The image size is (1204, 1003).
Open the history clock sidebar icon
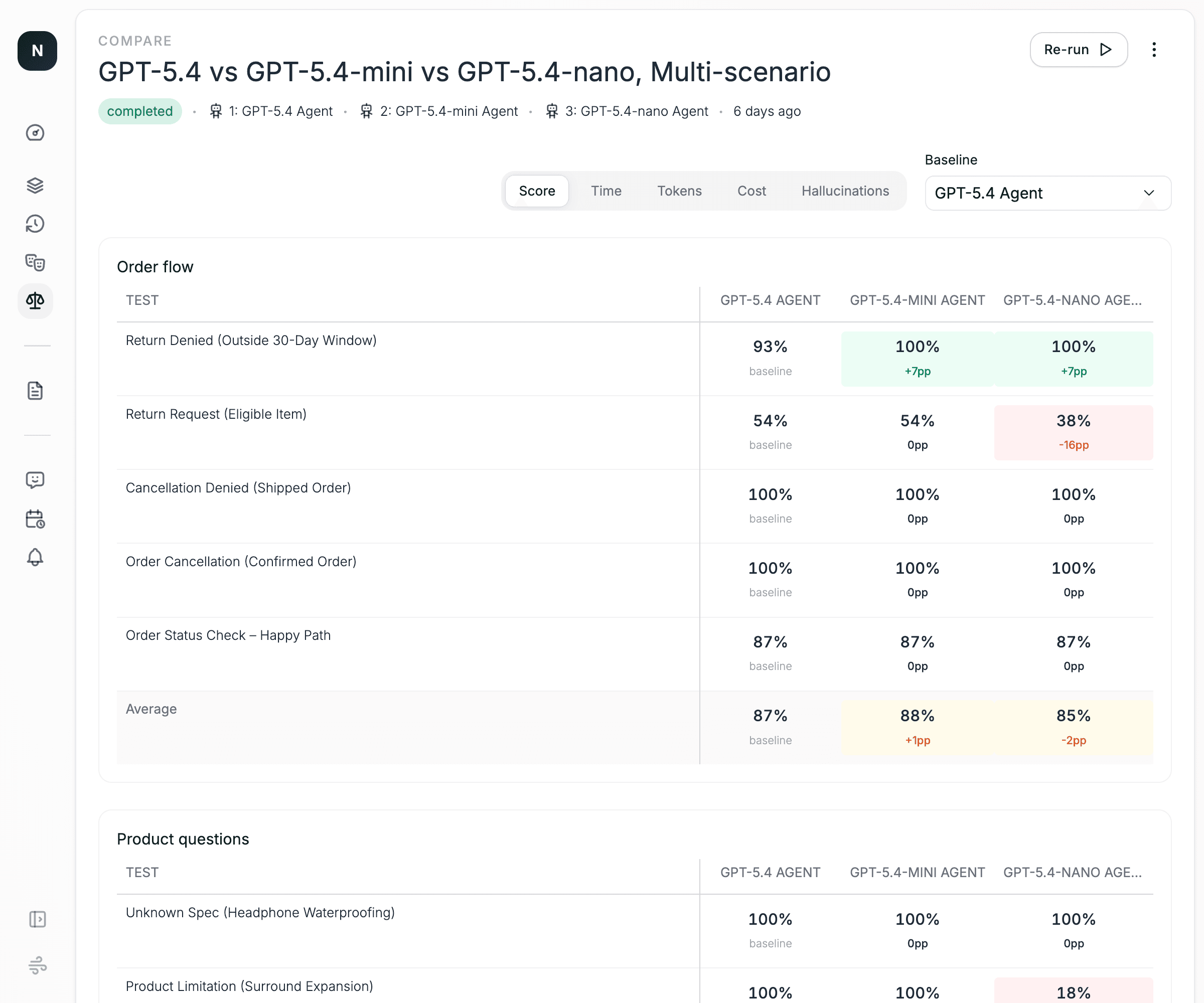click(x=35, y=224)
